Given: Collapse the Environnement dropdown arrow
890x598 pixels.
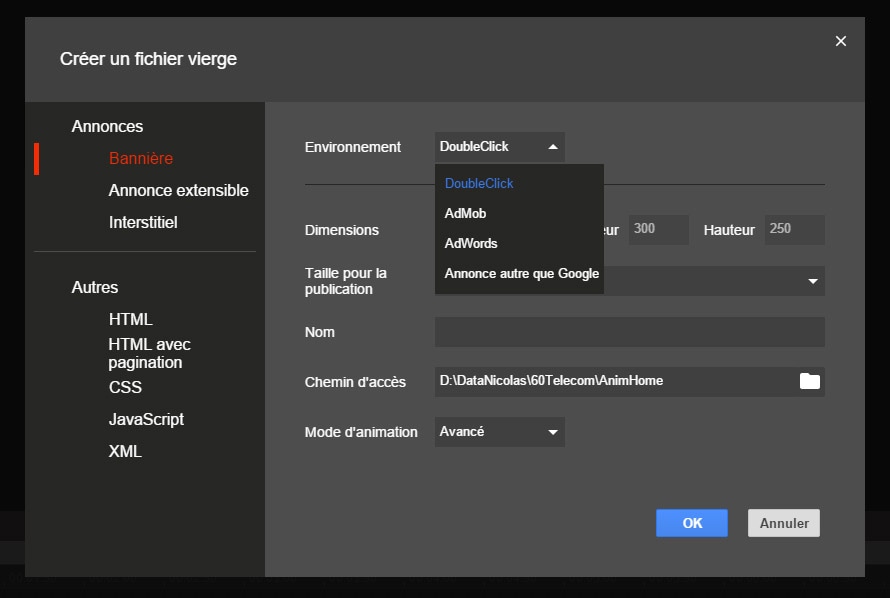Looking at the screenshot, I should coord(553,147).
